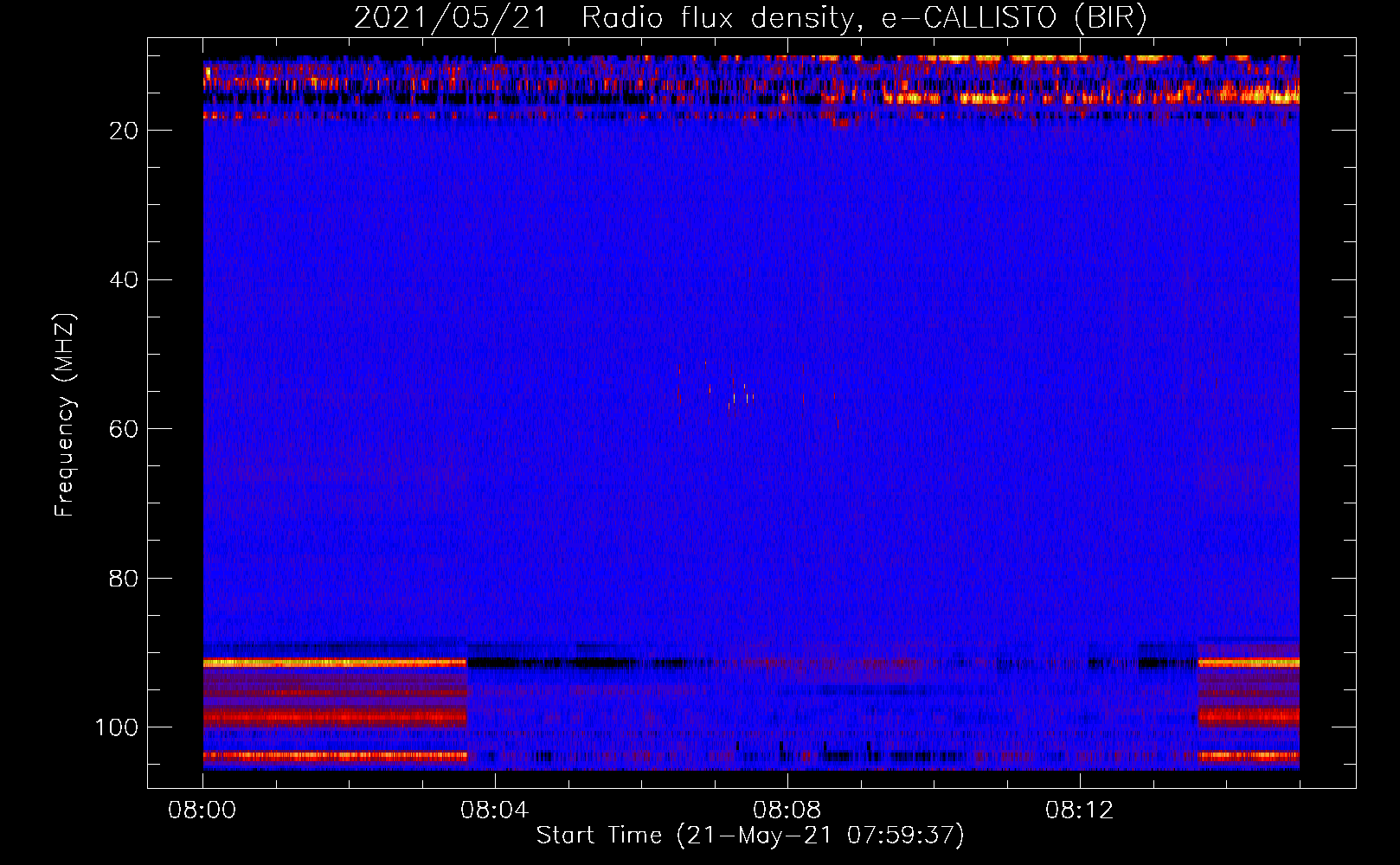Click the 40 MHz frequency tick label

(125, 280)
